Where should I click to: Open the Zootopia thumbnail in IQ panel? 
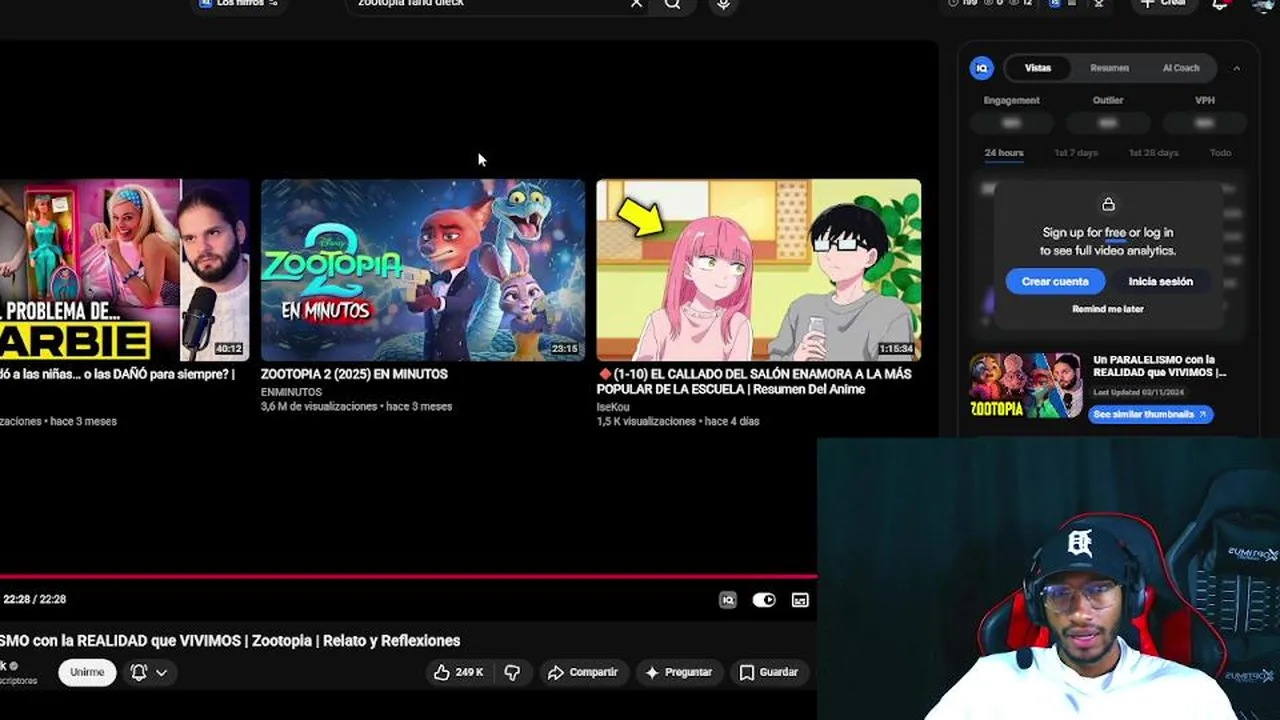pyautogui.click(x=1025, y=385)
